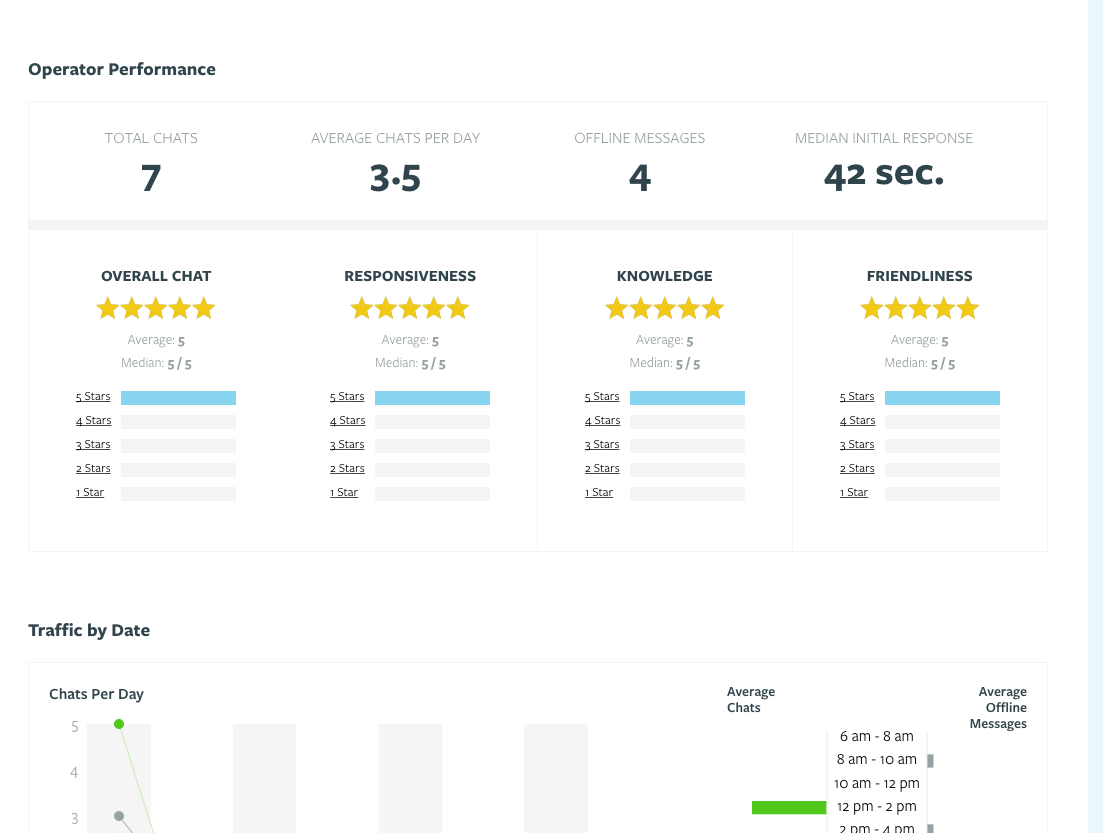This screenshot has height=833, width=1103.
Task: Click the Friendliness star rating row
Action: pos(919,308)
